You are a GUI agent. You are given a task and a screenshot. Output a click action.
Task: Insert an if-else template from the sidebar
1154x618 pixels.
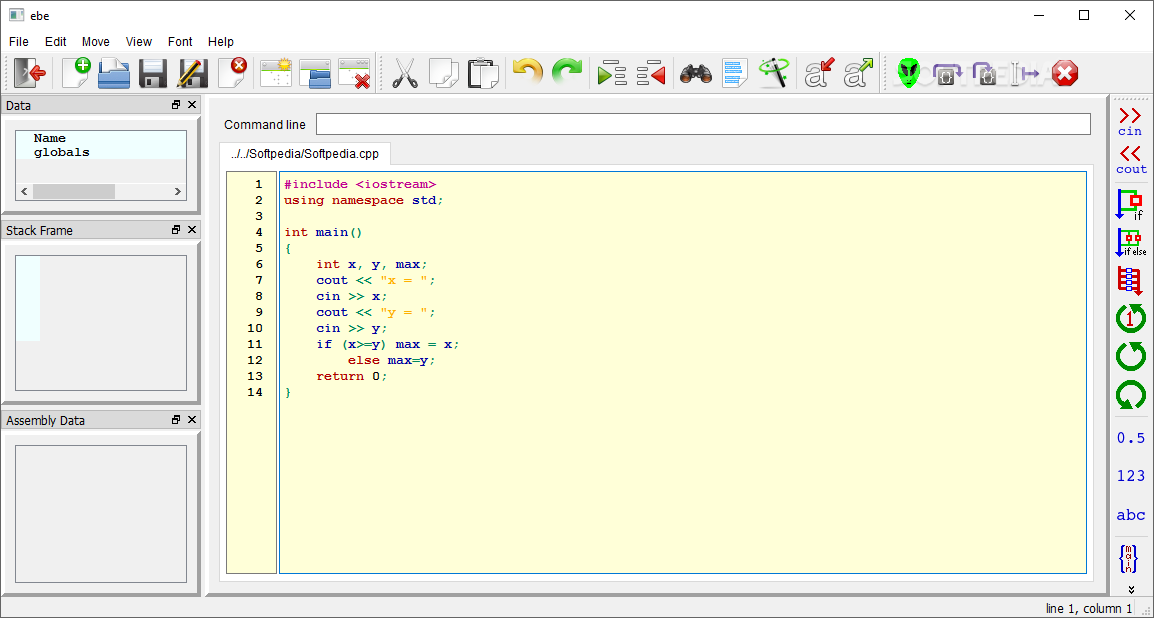[x=1129, y=240]
